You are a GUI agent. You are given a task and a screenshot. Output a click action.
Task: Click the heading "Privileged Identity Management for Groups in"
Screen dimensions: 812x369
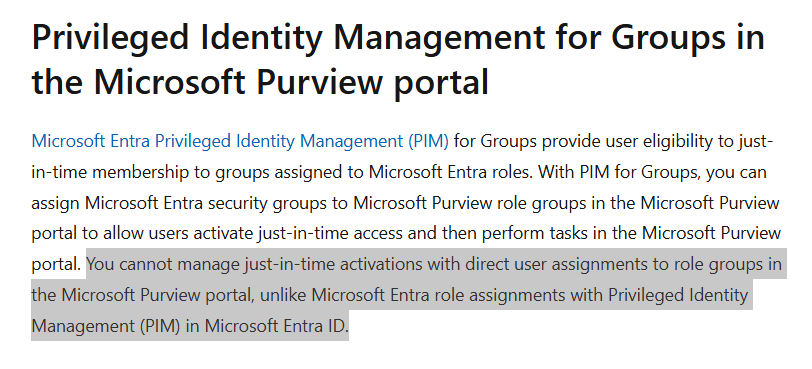398,37
